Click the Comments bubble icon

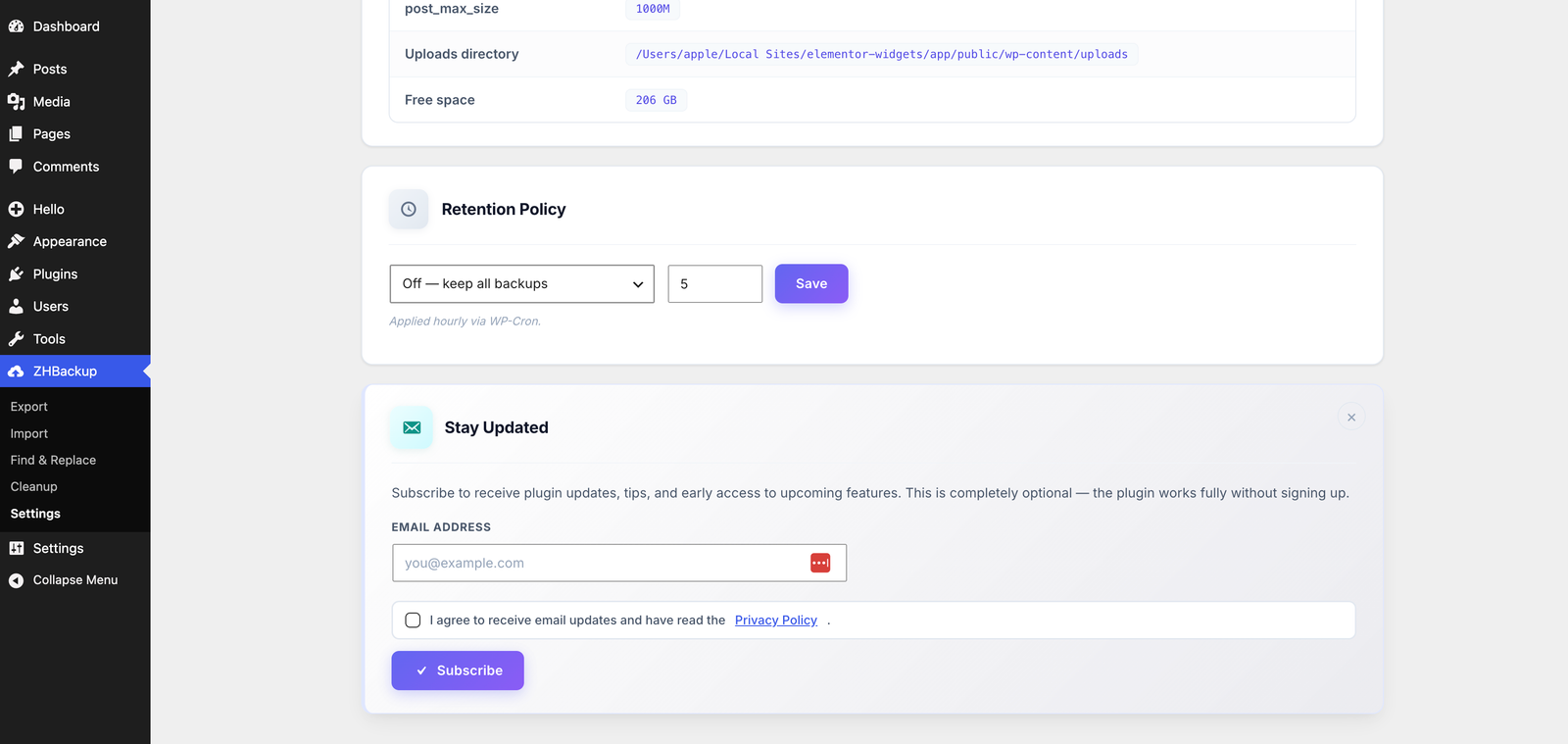click(16, 167)
